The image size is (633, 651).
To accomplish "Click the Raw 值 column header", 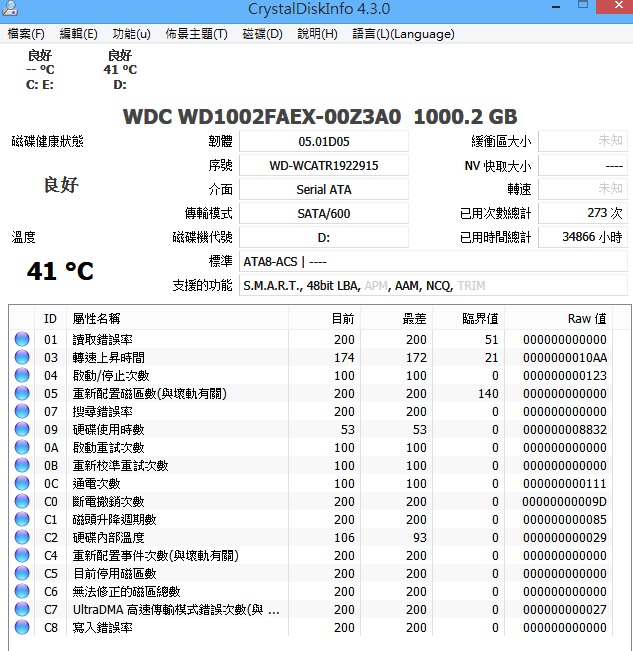I will (x=558, y=318).
